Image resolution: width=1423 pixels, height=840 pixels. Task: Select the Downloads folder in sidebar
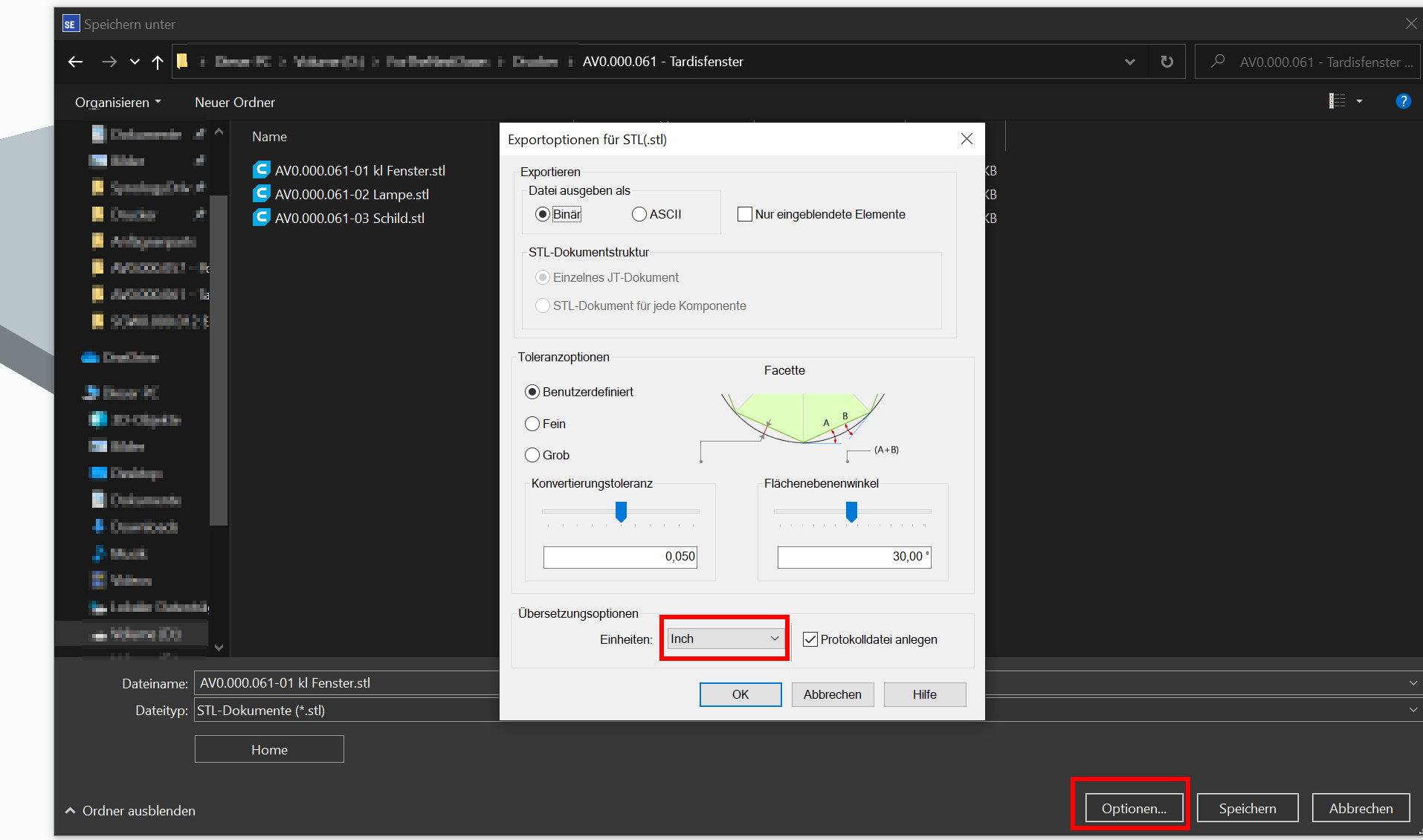coord(134,526)
